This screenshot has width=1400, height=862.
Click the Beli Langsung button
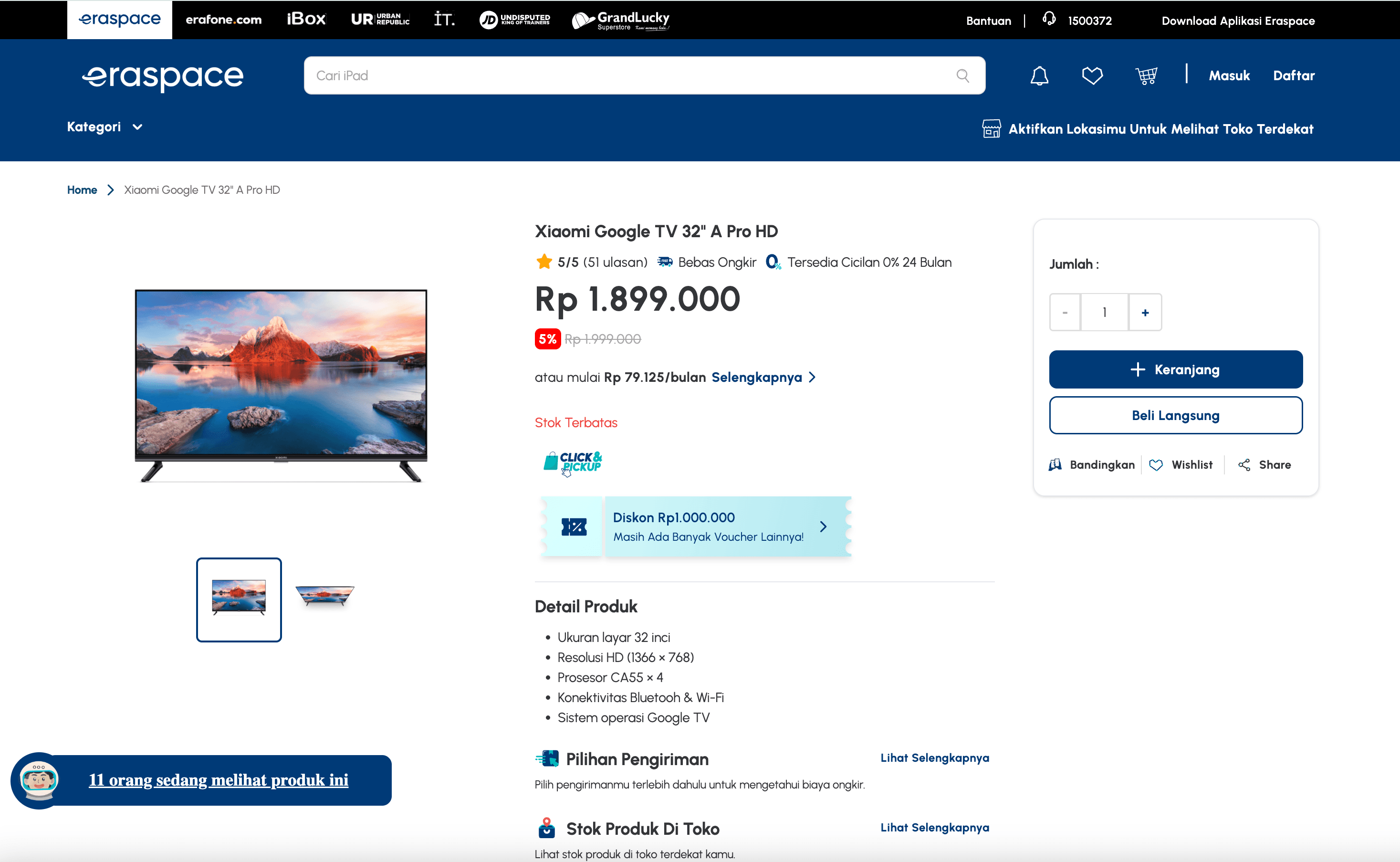(1175, 416)
